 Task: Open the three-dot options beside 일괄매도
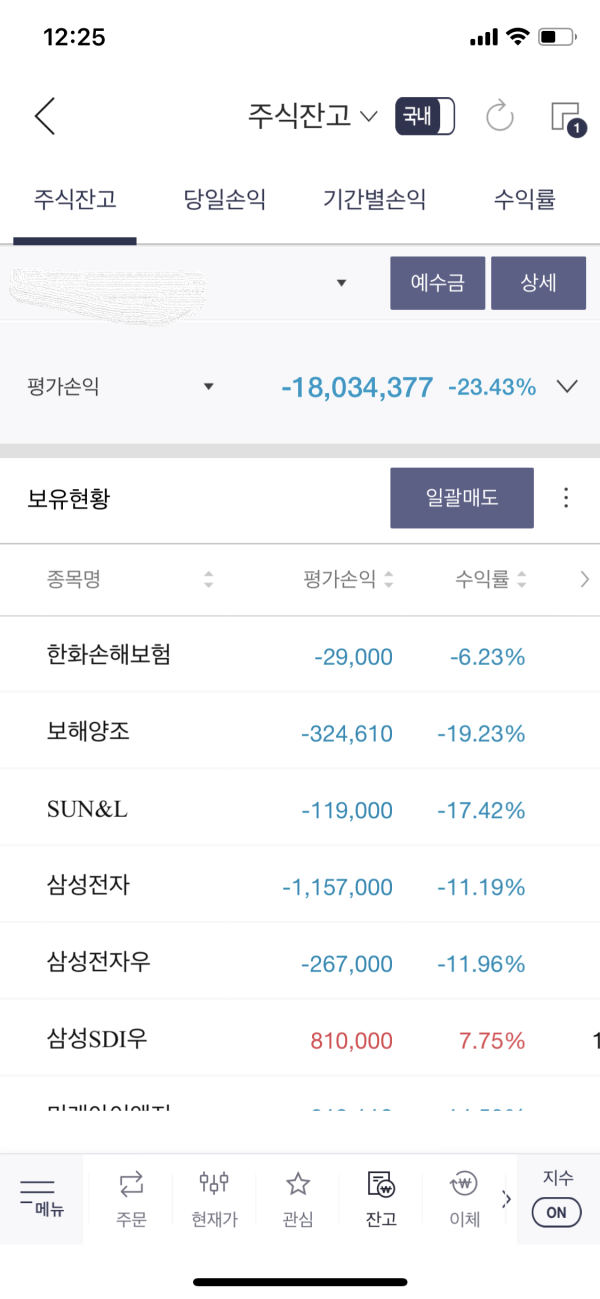pos(566,497)
